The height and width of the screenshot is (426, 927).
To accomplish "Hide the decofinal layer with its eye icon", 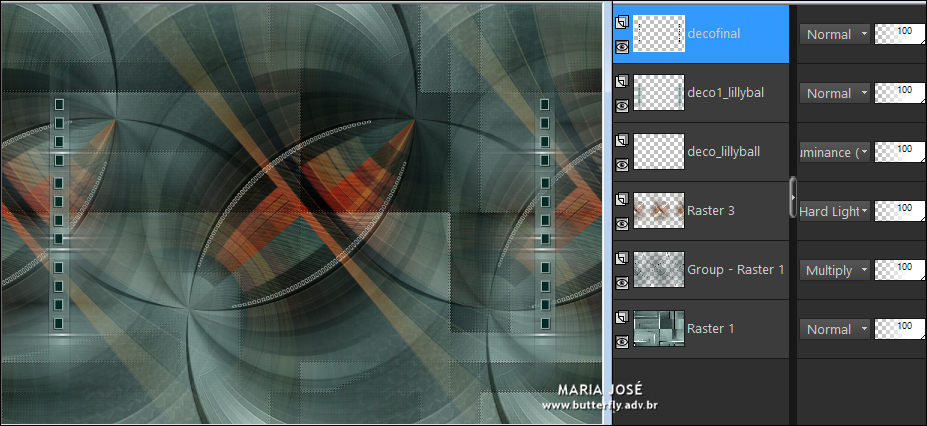I will coord(621,46).
